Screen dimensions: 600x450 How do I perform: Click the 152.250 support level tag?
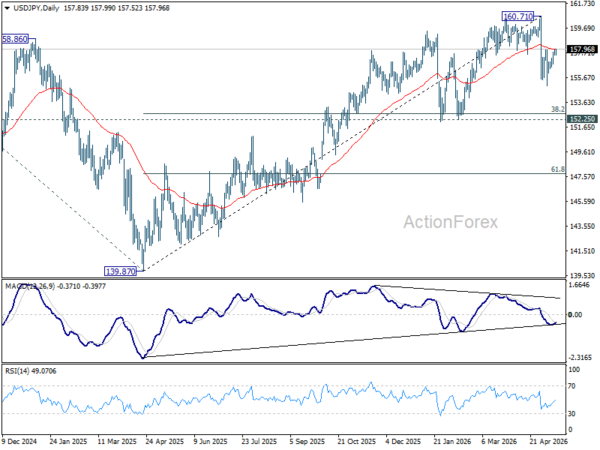(x=582, y=119)
